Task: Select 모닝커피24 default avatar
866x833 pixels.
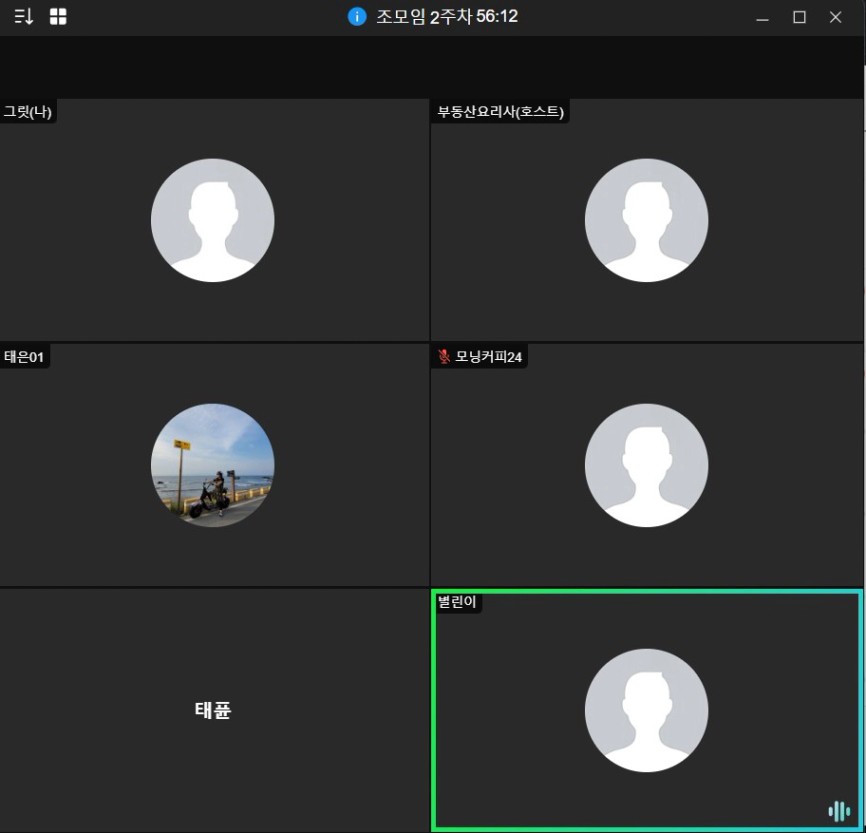Action: [646, 465]
